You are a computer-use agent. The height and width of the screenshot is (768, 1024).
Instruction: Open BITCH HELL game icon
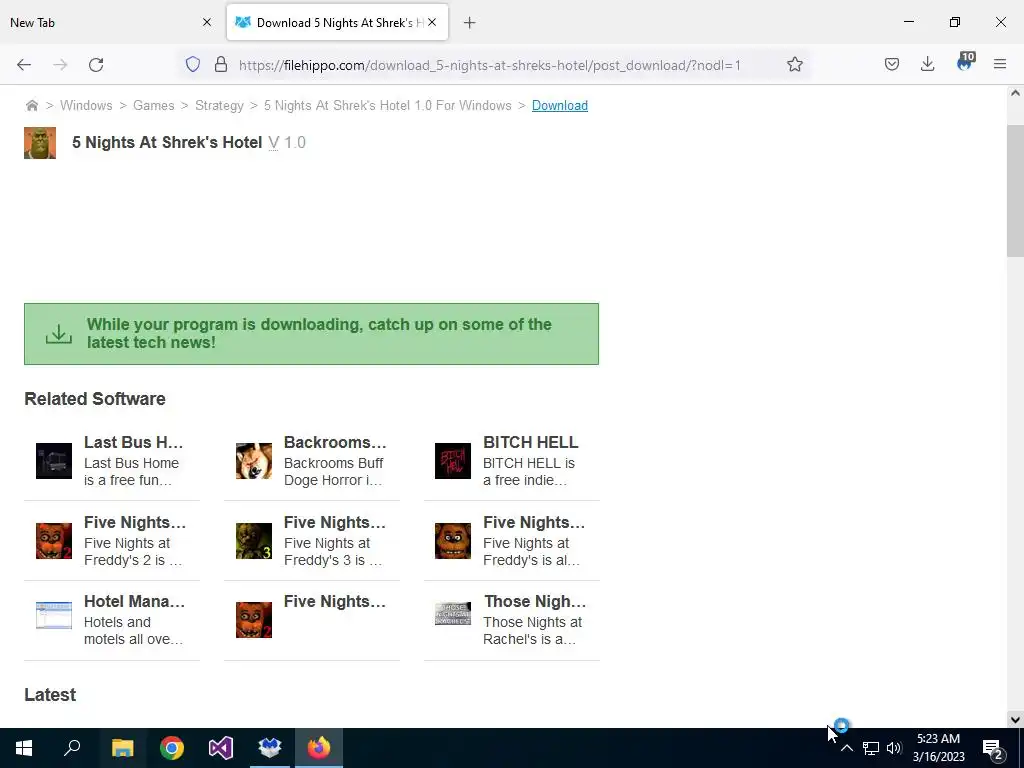453,461
